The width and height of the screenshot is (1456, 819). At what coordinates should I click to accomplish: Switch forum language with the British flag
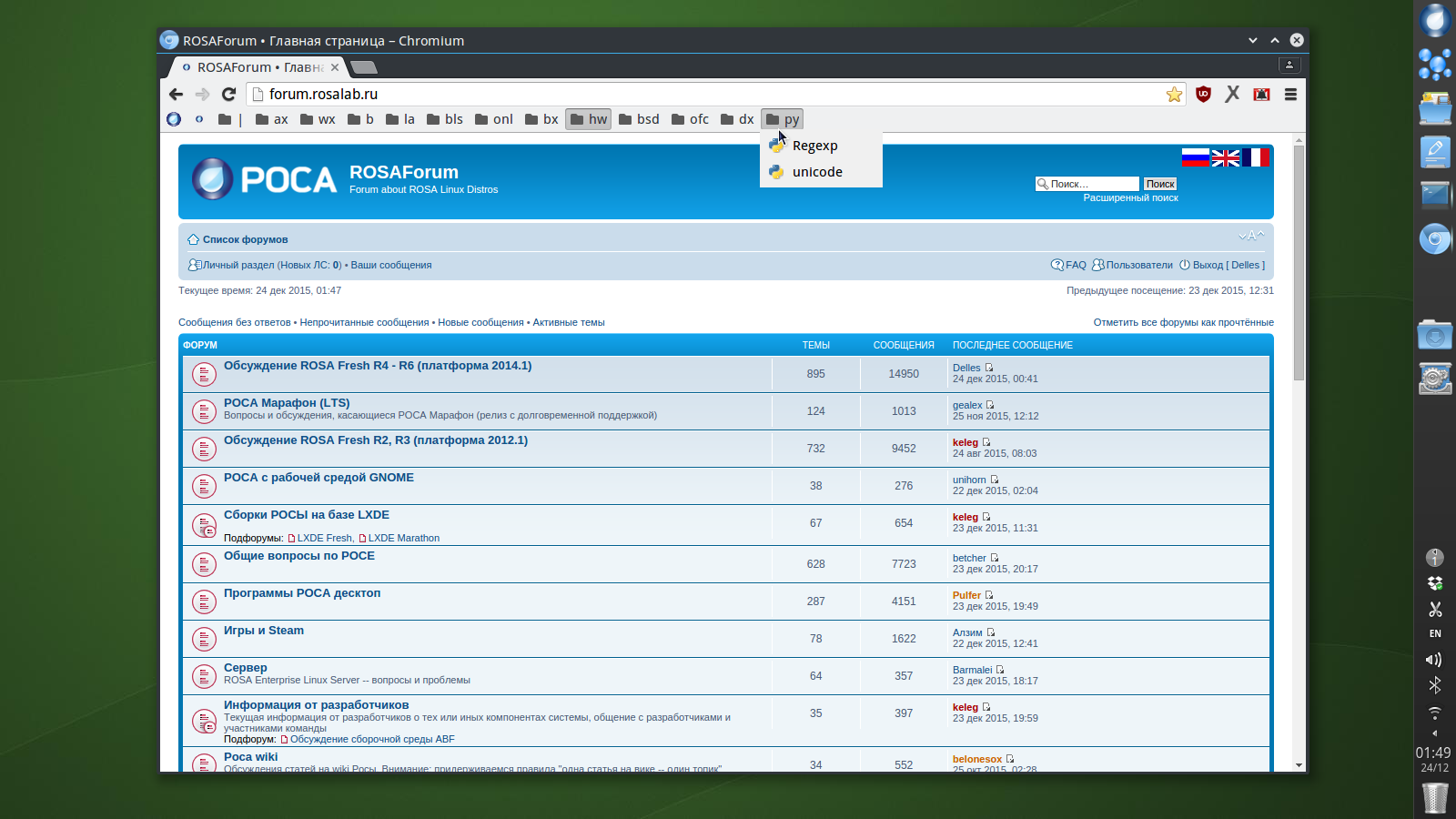1226,157
